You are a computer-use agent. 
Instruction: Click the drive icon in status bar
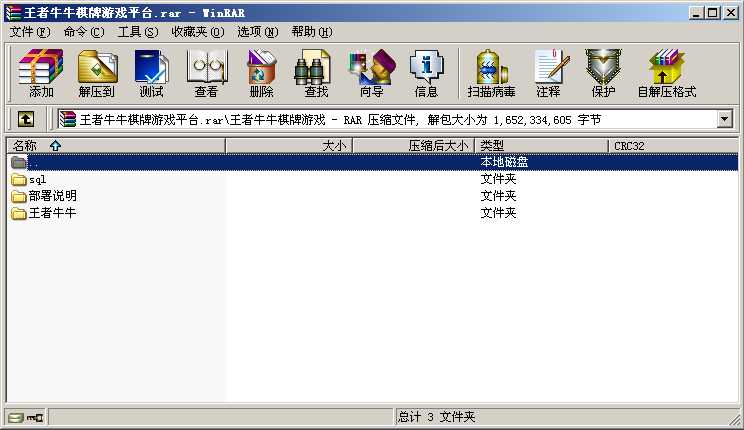[16, 418]
